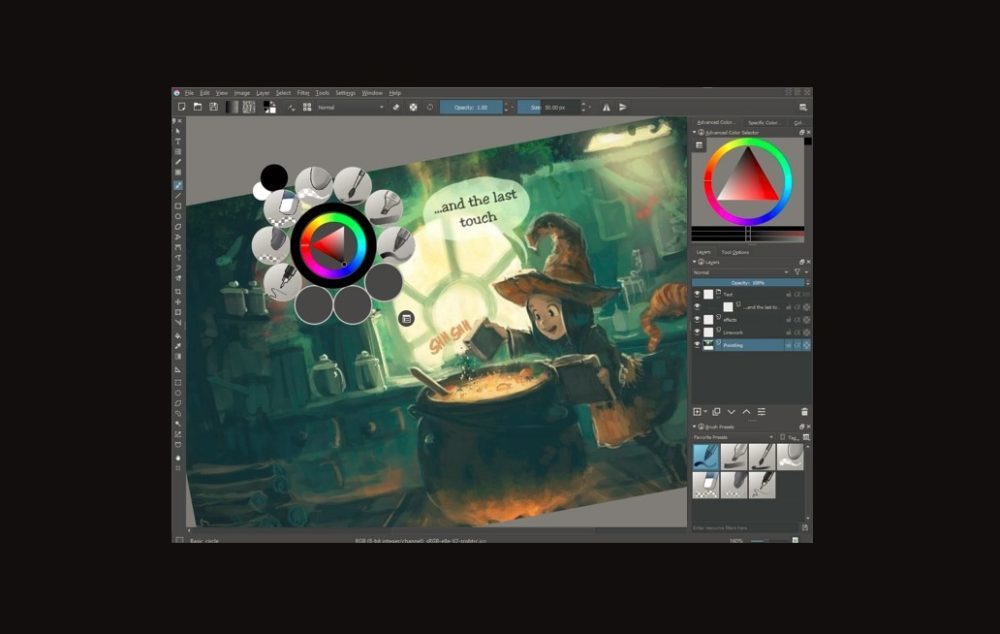The image size is (1000, 634).
Task: Open the blending mode dropdown in toolbar
Action: 350,107
